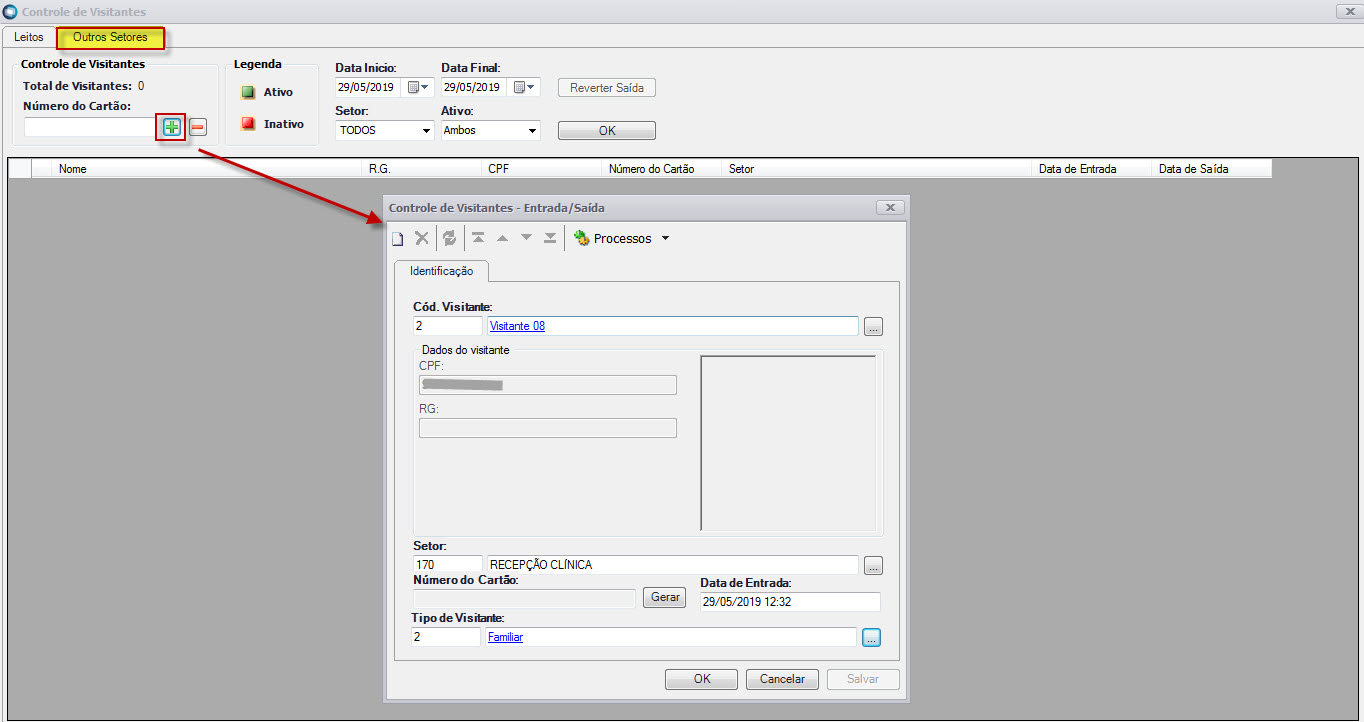Open the Familiar visitor type link
The image size is (1364, 722).
tap(505, 637)
